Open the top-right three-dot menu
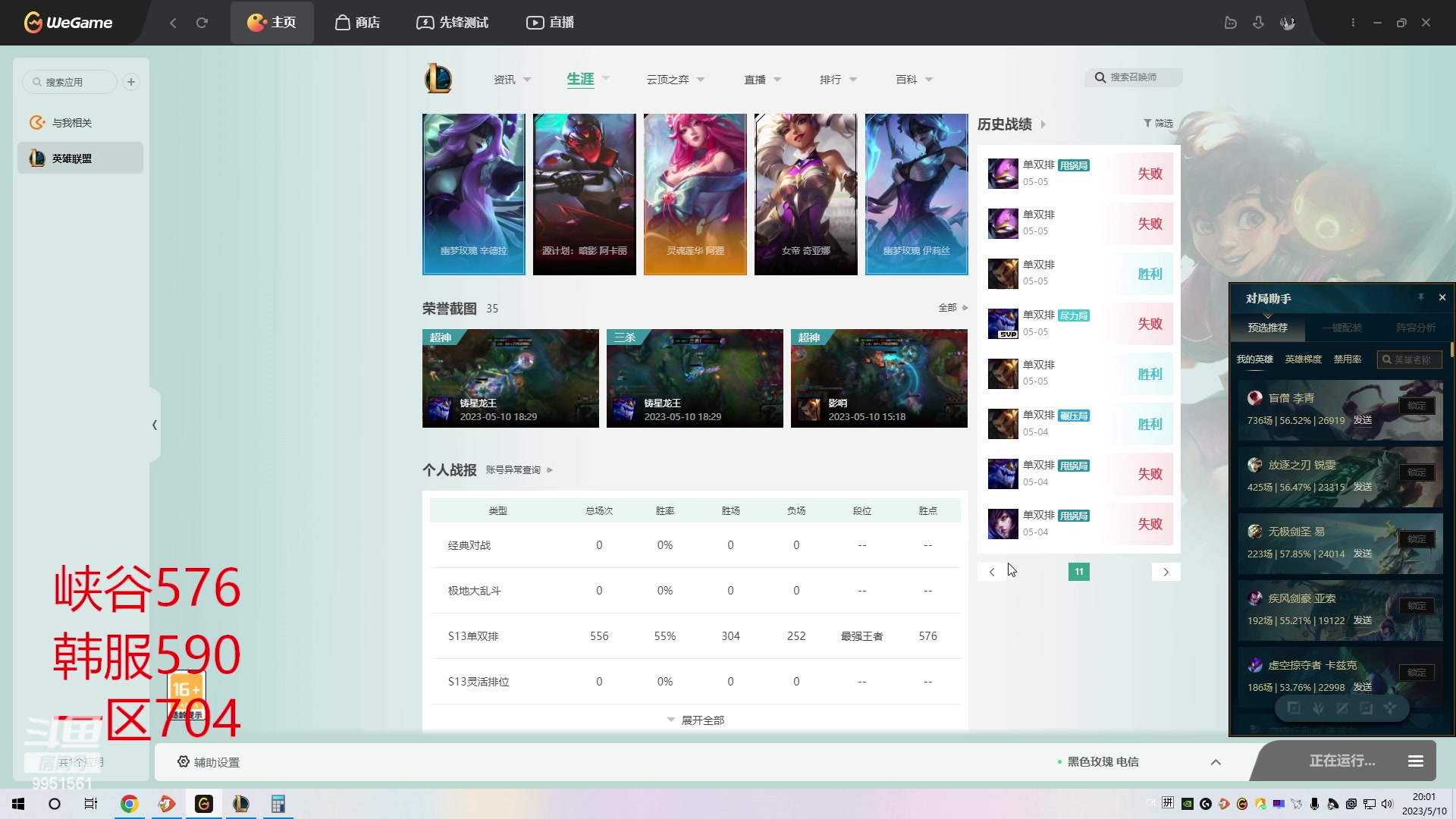This screenshot has width=1456, height=819. (1353, 23)
